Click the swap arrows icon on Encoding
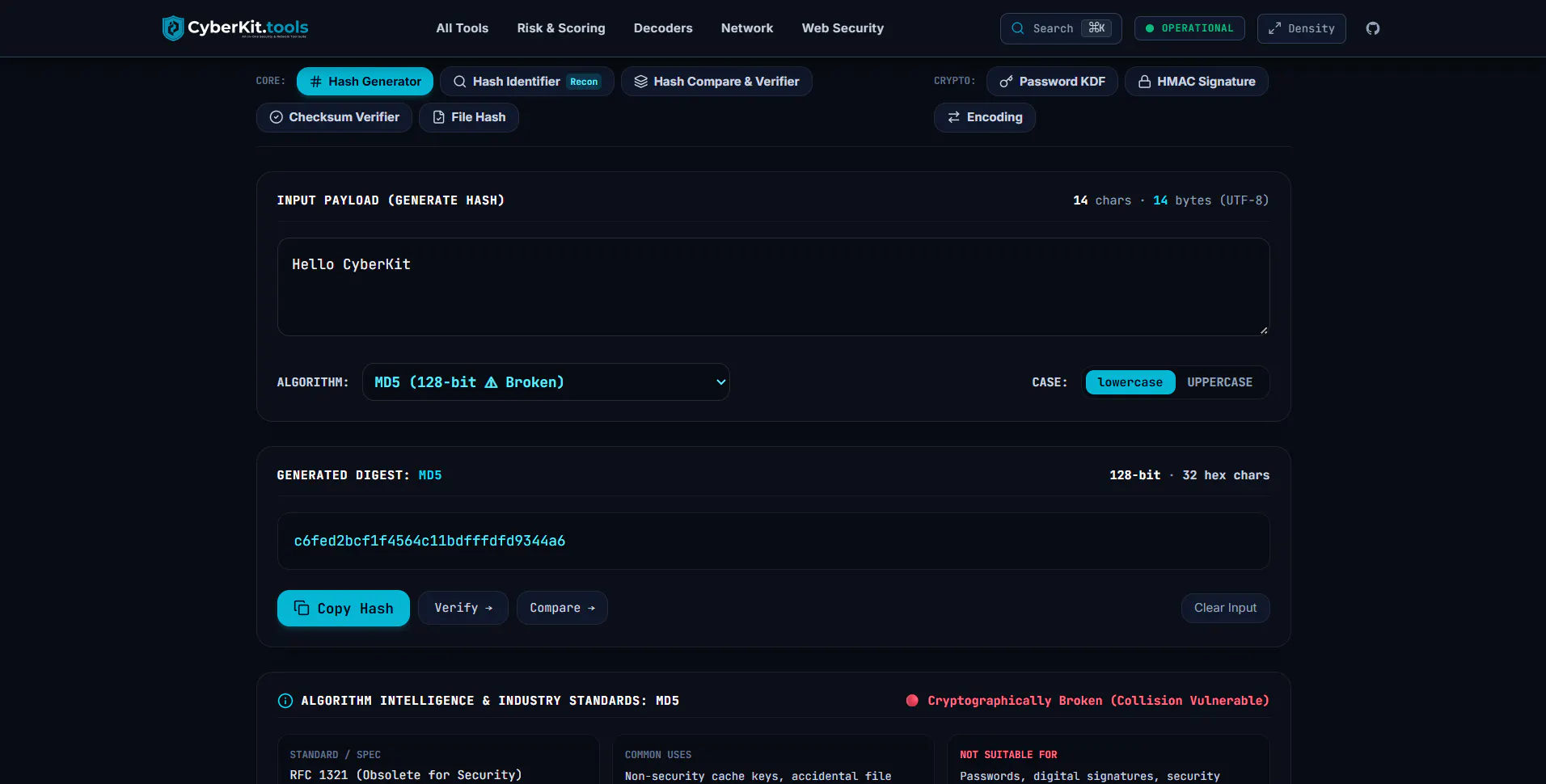1546x784 pixels. click(x=953, y=117)
